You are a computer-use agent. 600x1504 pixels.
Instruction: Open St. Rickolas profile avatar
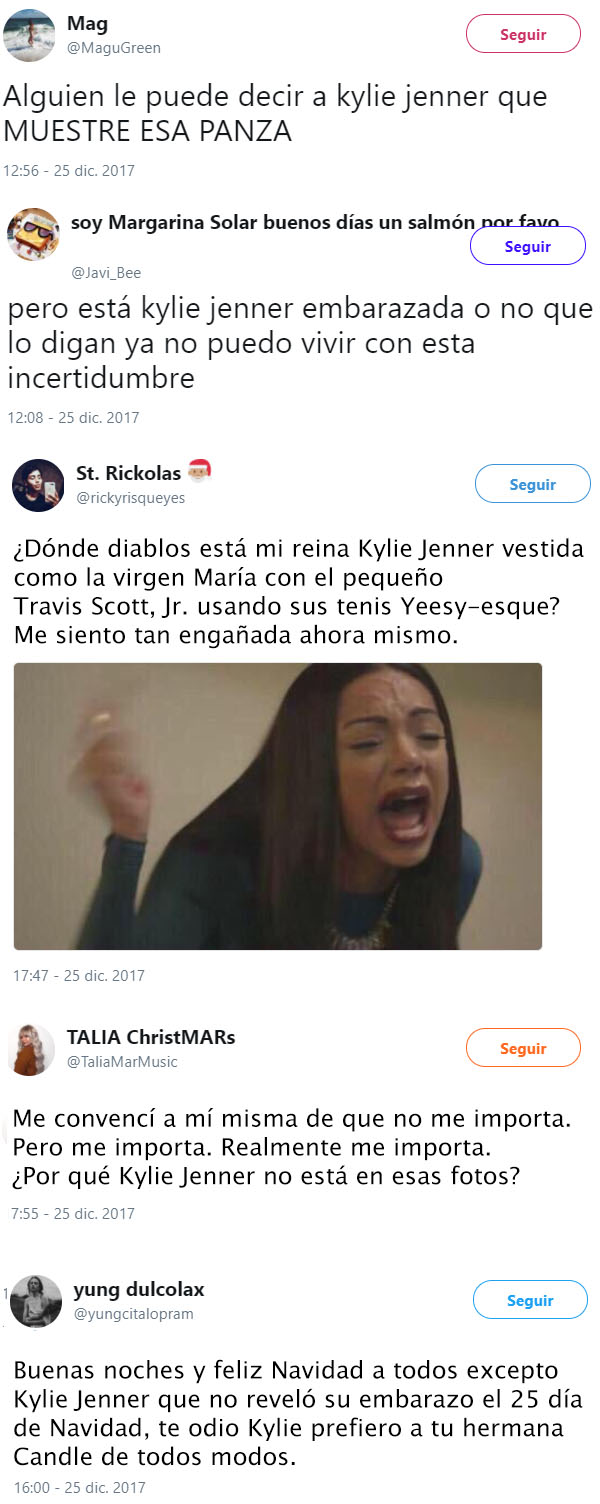tap(38, 485)
